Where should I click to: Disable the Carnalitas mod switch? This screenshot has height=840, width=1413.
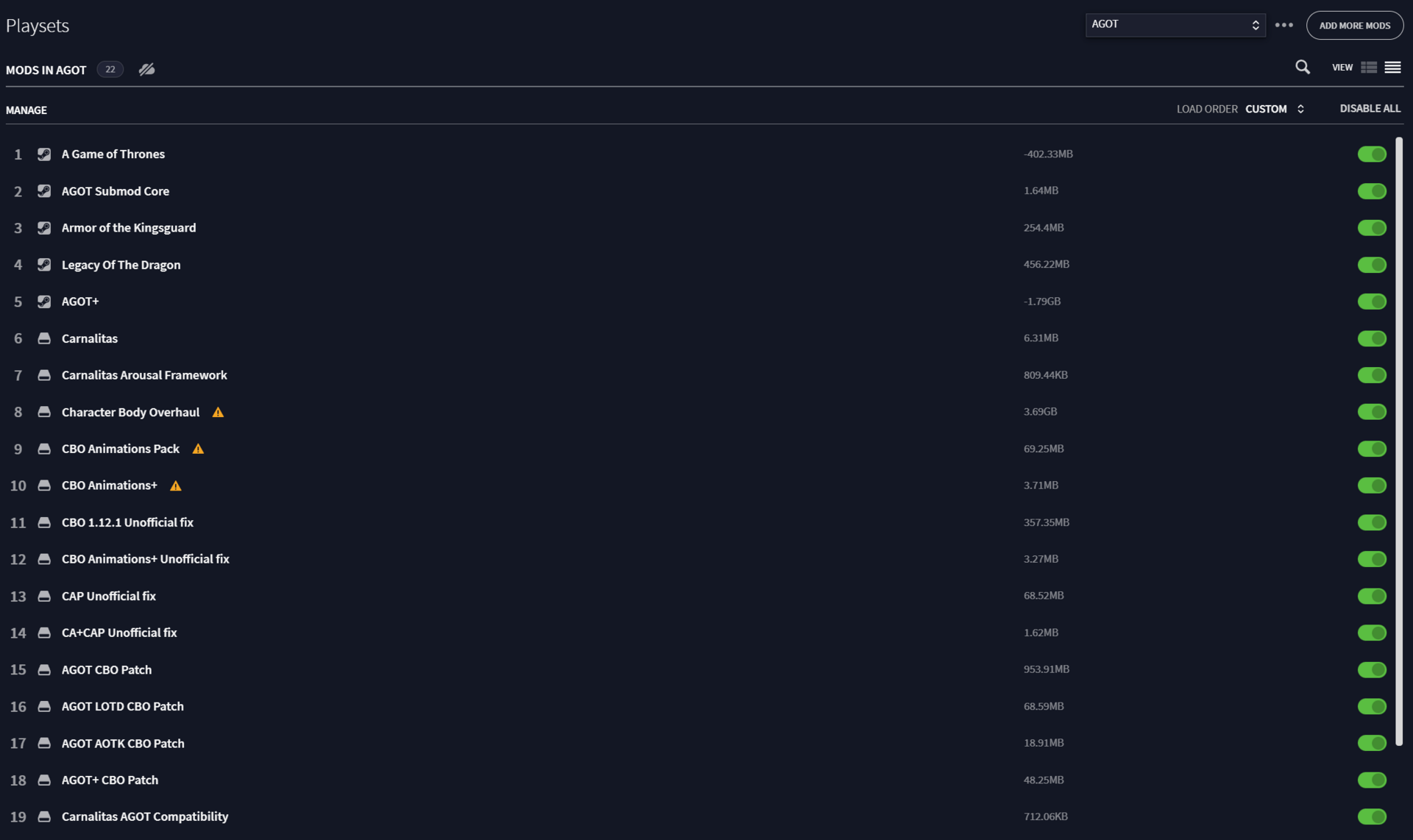coord(1372,338)
